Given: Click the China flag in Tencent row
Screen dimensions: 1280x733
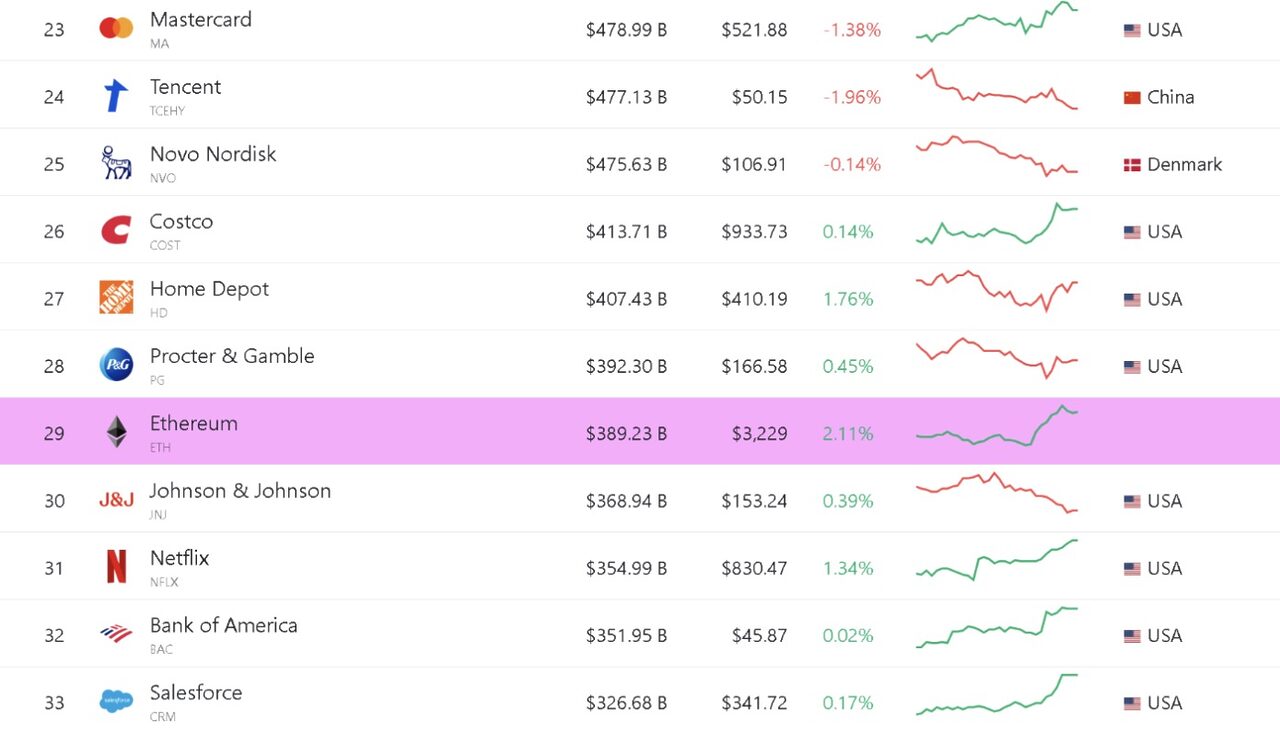Looking at the screenshot, I should [x=1132, y=98].
